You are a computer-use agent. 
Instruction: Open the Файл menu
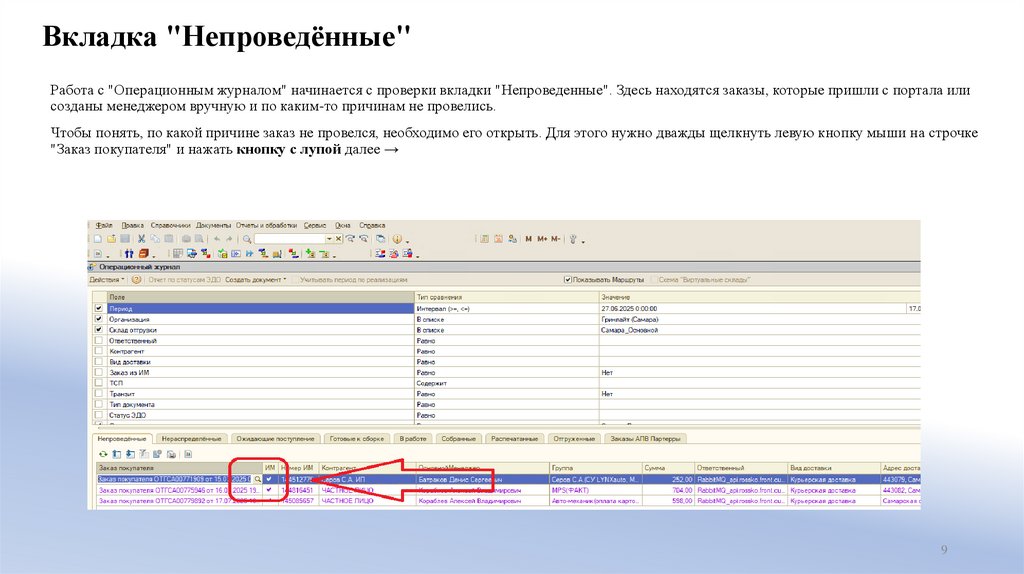pos(103,225)
